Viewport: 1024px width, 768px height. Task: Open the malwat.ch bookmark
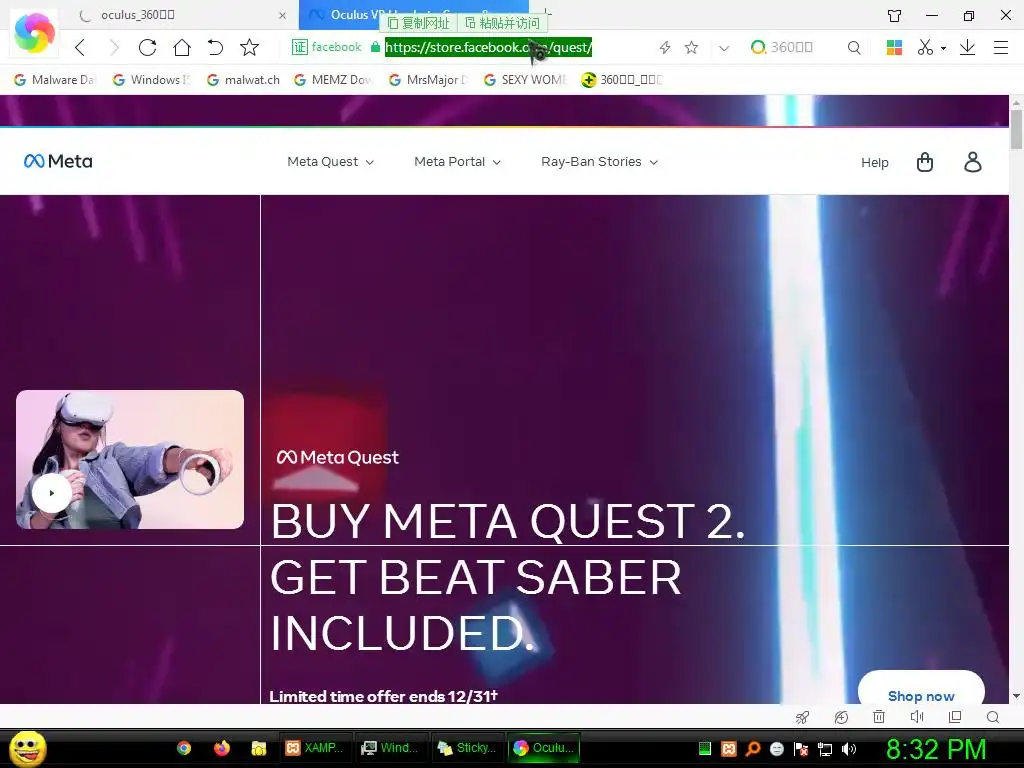point(243,80)
